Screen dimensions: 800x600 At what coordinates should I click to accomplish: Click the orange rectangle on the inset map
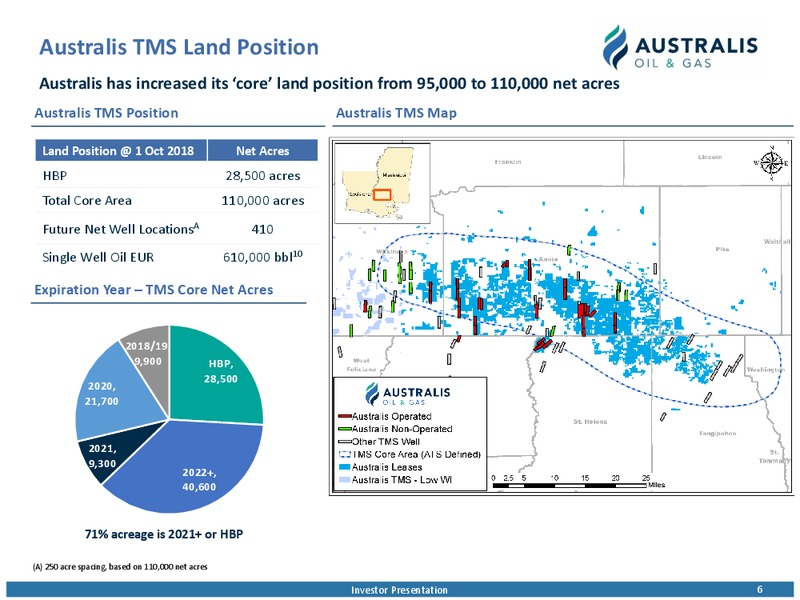(x=382, y=194)
